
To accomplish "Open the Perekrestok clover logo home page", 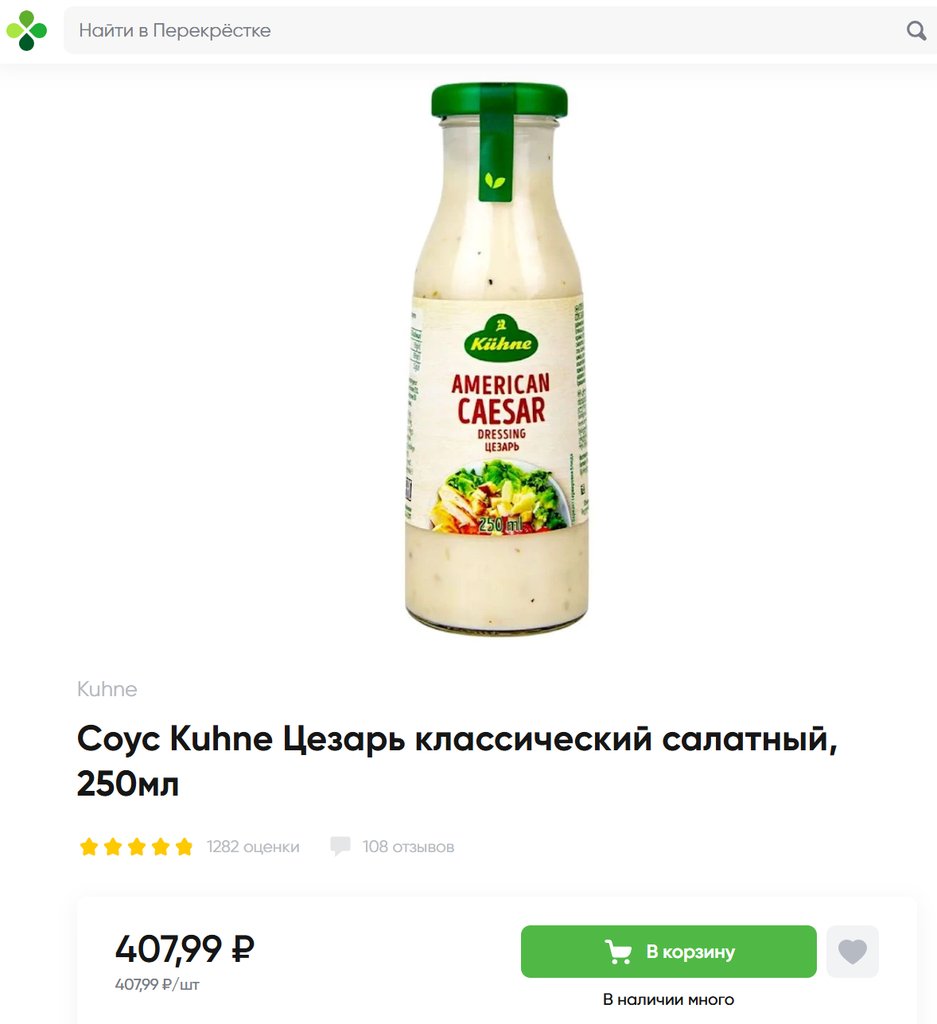I will coord(27,30).
